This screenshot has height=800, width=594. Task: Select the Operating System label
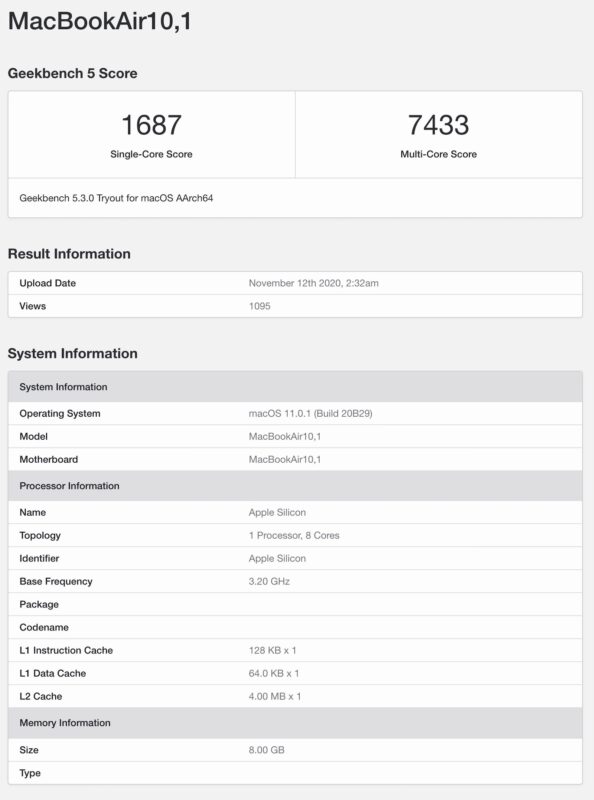click(x=60, y=414)
